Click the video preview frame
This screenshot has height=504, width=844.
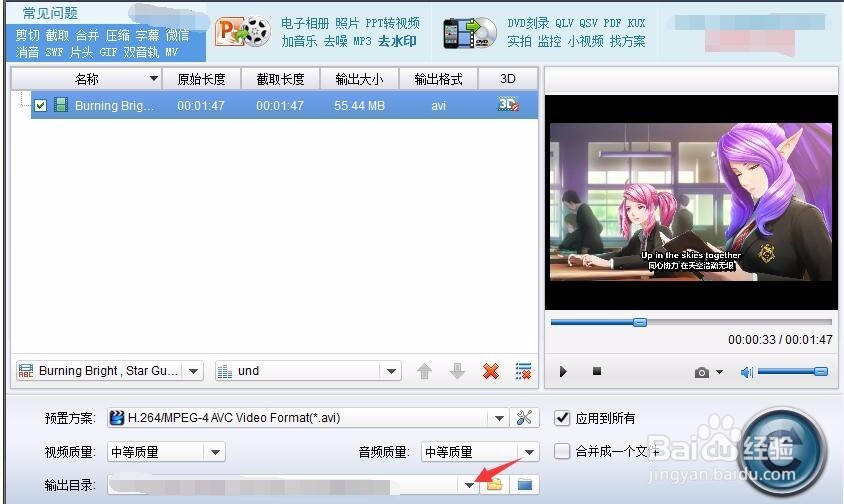691,202
